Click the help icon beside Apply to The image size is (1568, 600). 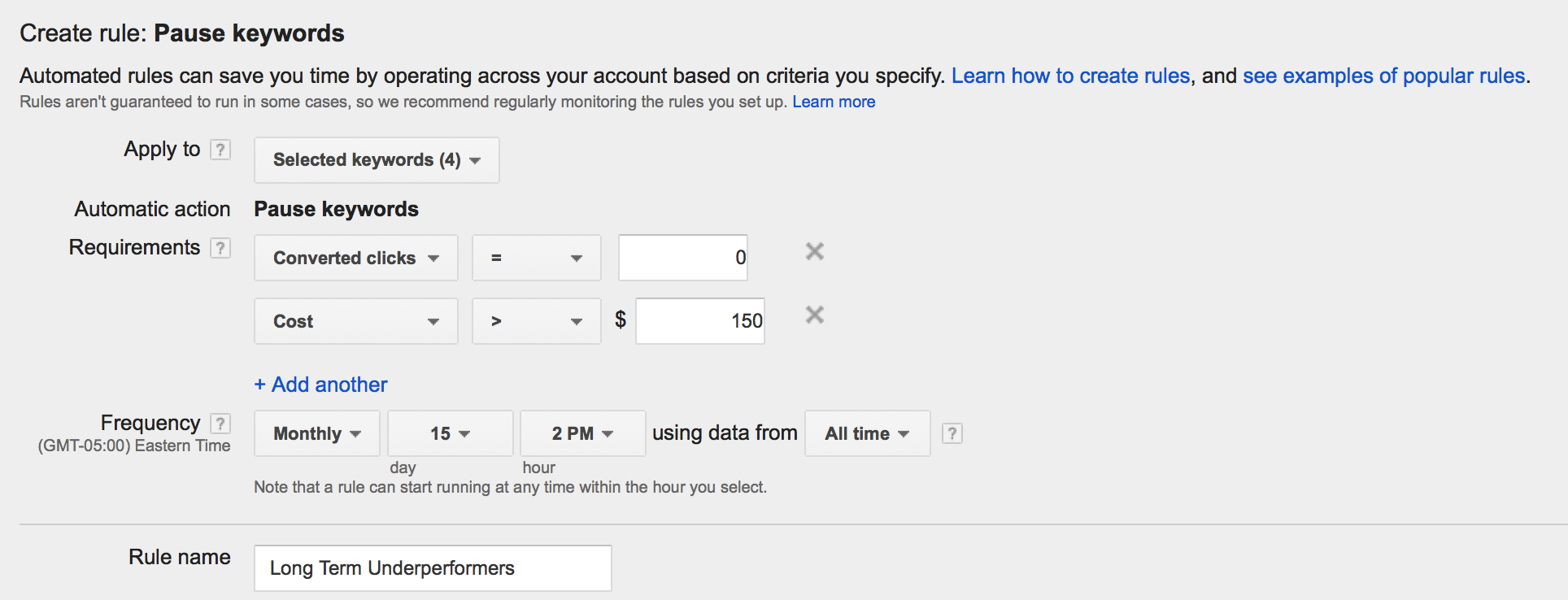[x=220, y=150]
